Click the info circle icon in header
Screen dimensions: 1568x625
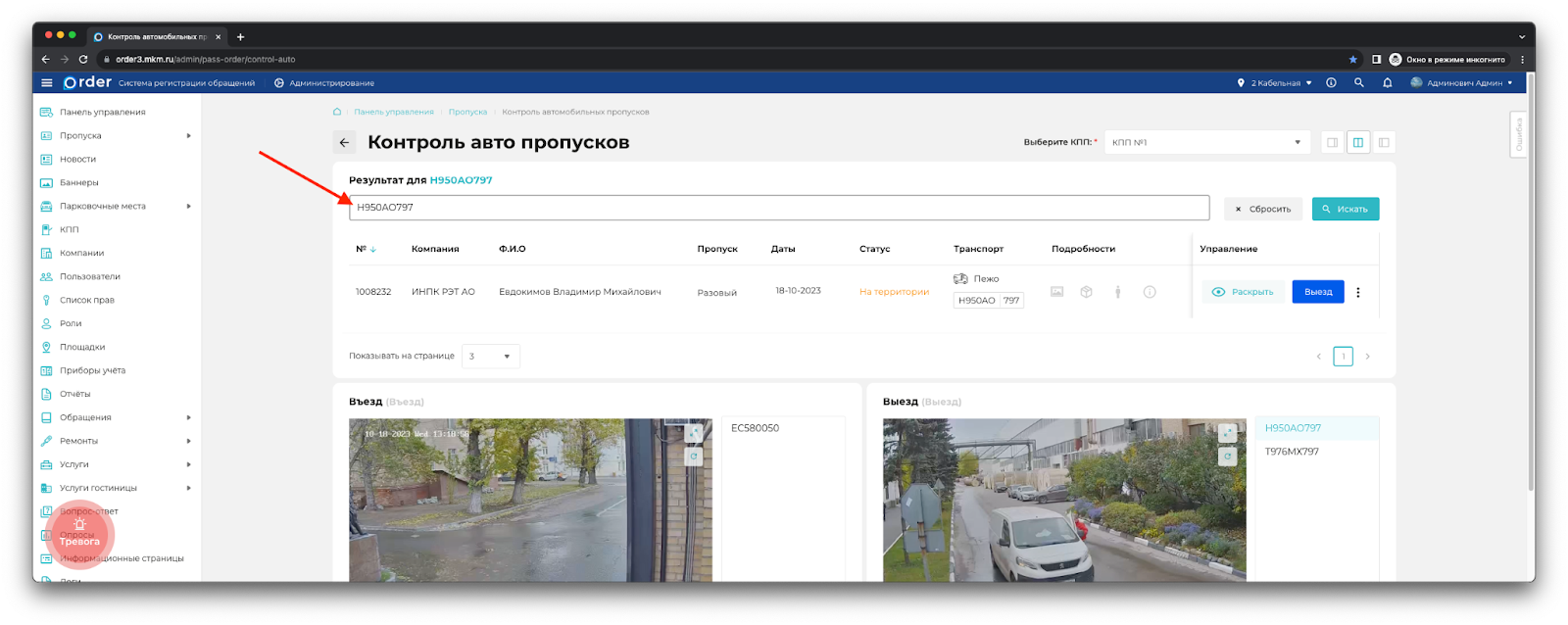click(x=1331, y=83)
